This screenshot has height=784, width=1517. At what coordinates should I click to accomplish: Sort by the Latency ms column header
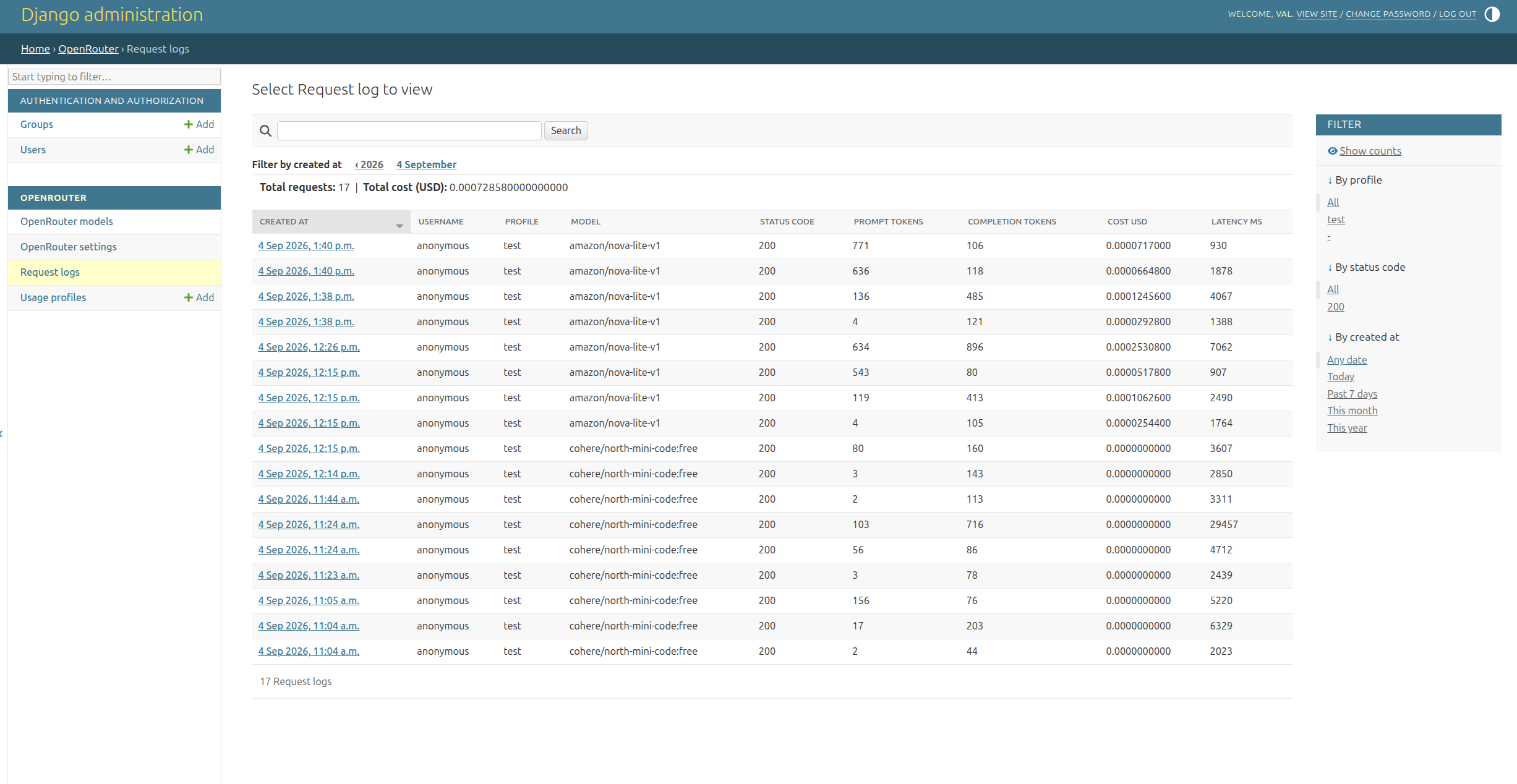tap(1236, 221)
